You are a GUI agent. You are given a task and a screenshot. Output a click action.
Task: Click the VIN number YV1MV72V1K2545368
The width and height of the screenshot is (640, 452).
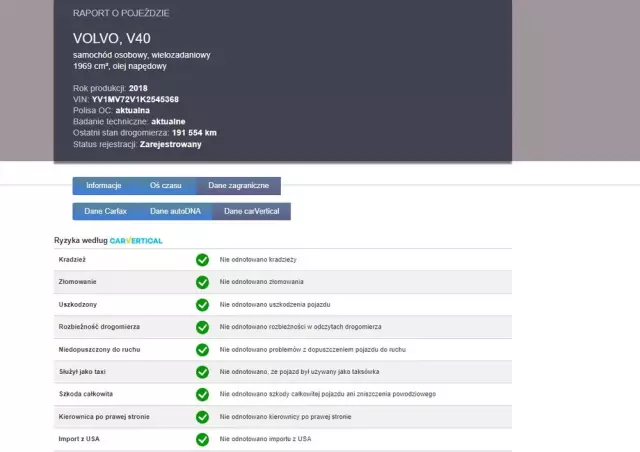pos(135,100)
